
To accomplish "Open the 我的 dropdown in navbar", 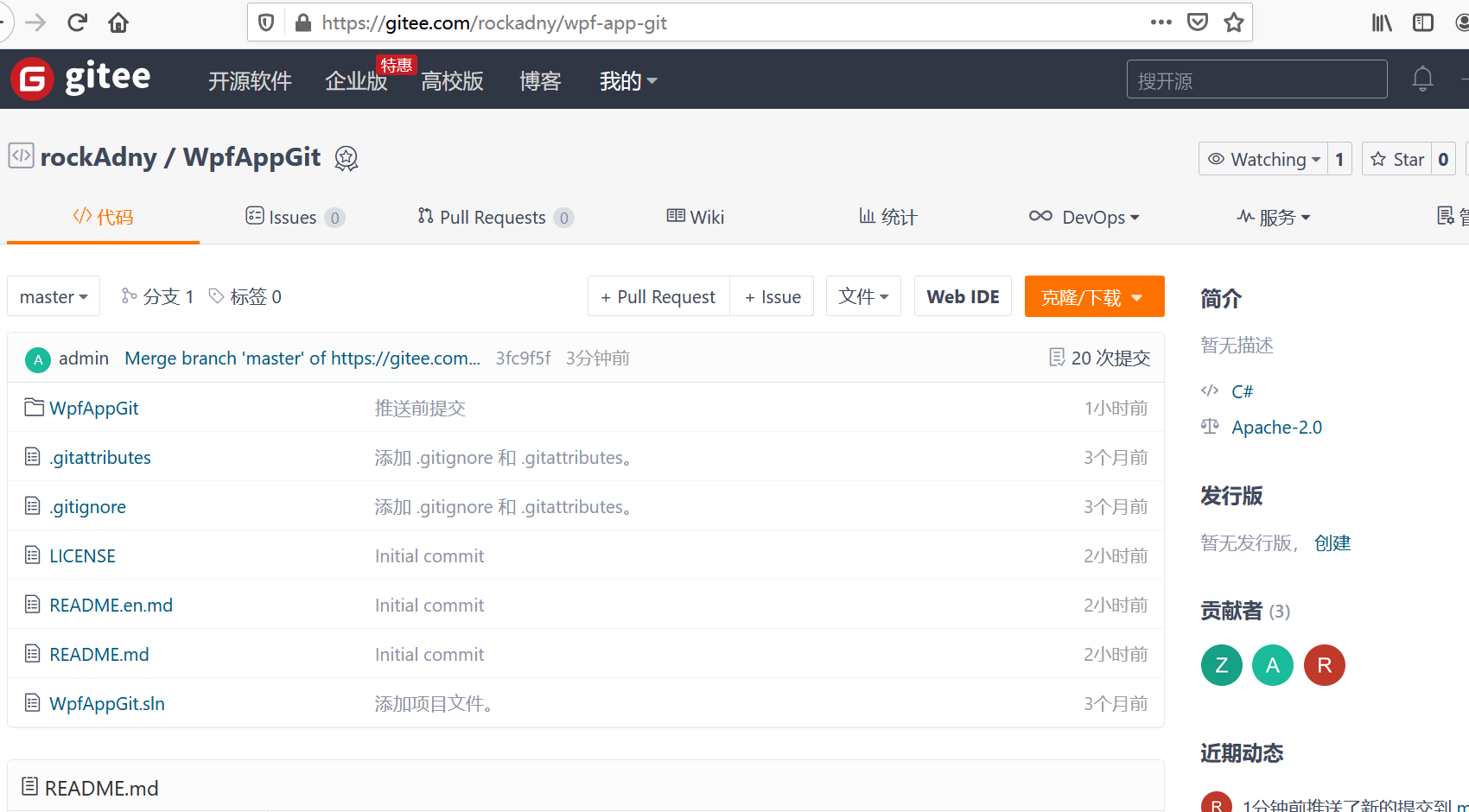I will (x=628, y=80).
